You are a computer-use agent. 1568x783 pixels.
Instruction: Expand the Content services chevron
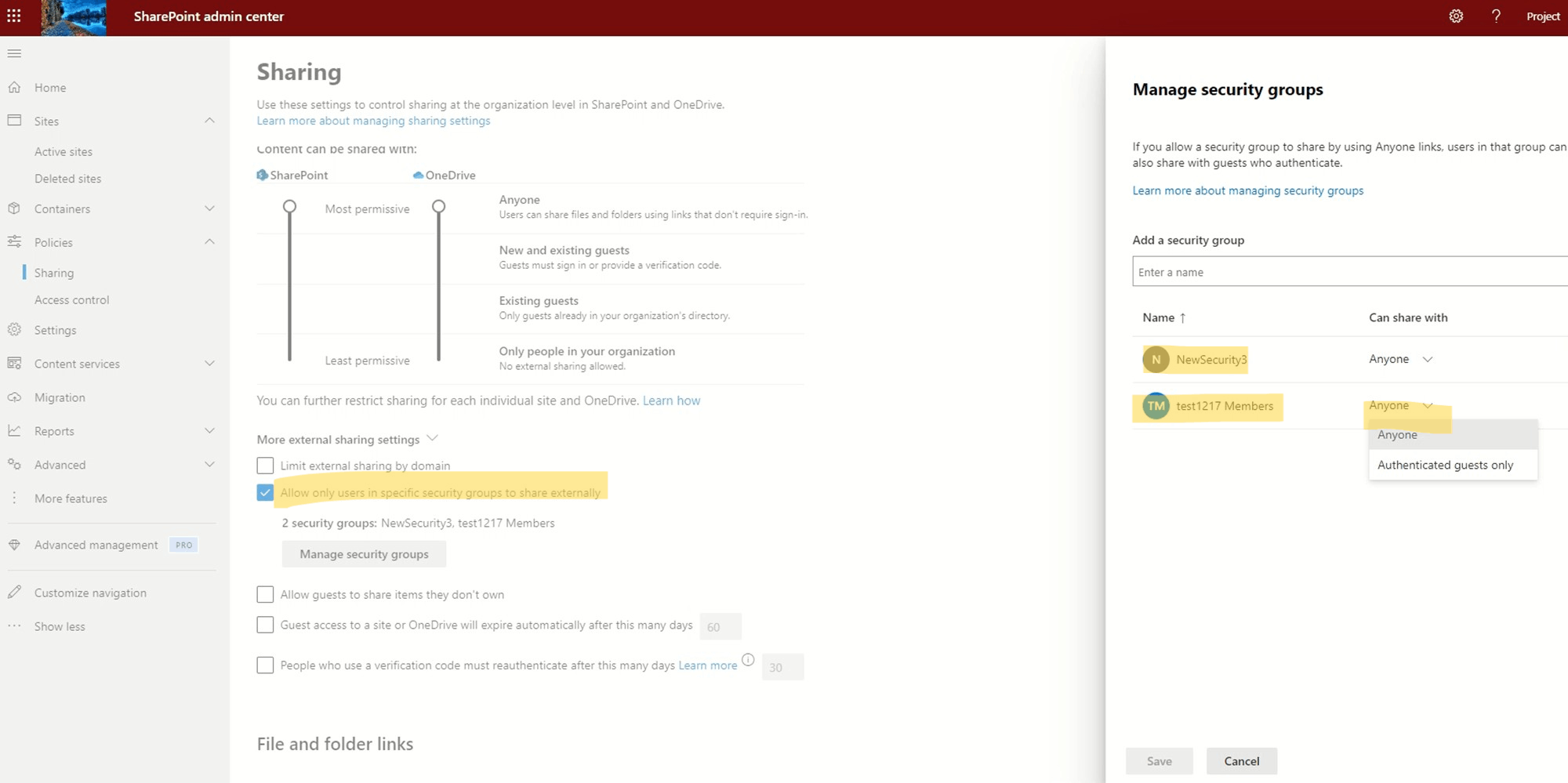(209, 364)
